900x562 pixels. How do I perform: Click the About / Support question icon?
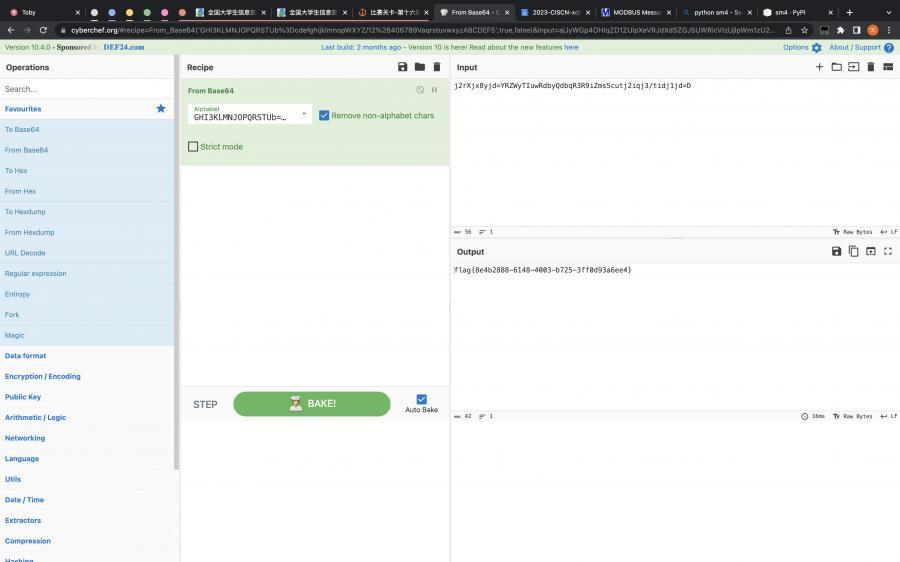click(x=889, y=48)
